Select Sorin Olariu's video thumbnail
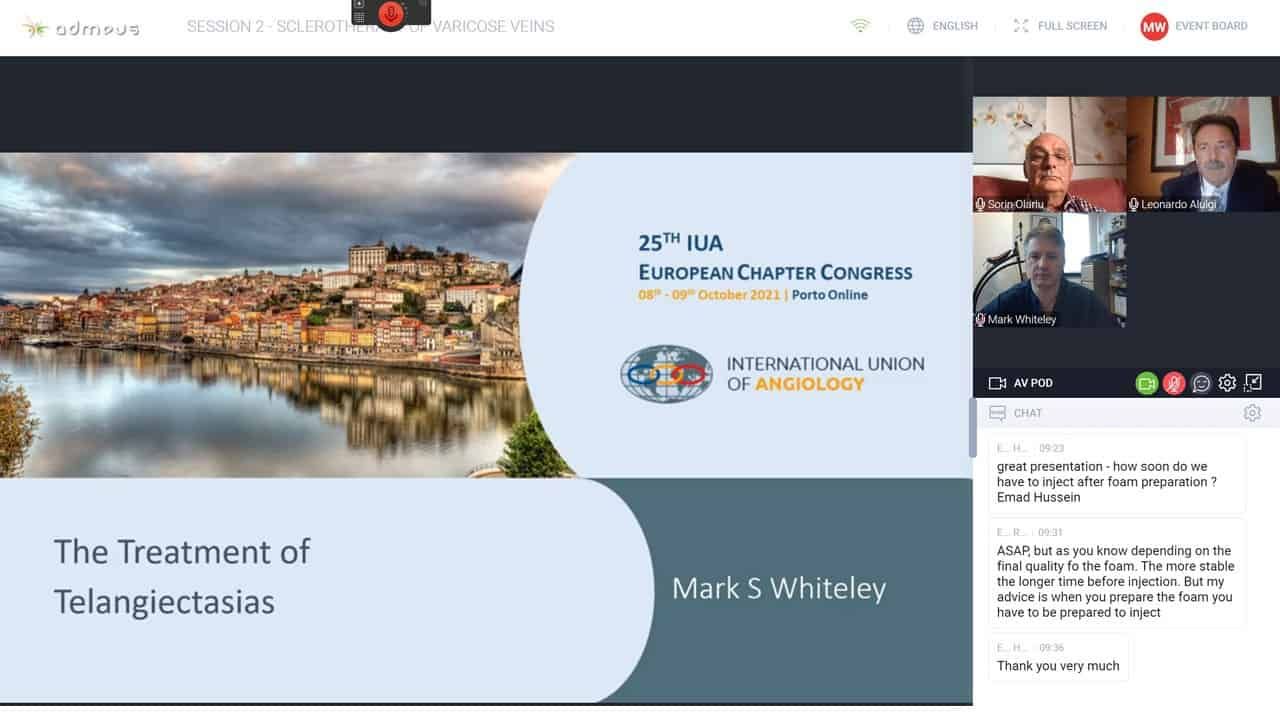This screenshot has width=1280, height=720. (x=1049, y=154)
